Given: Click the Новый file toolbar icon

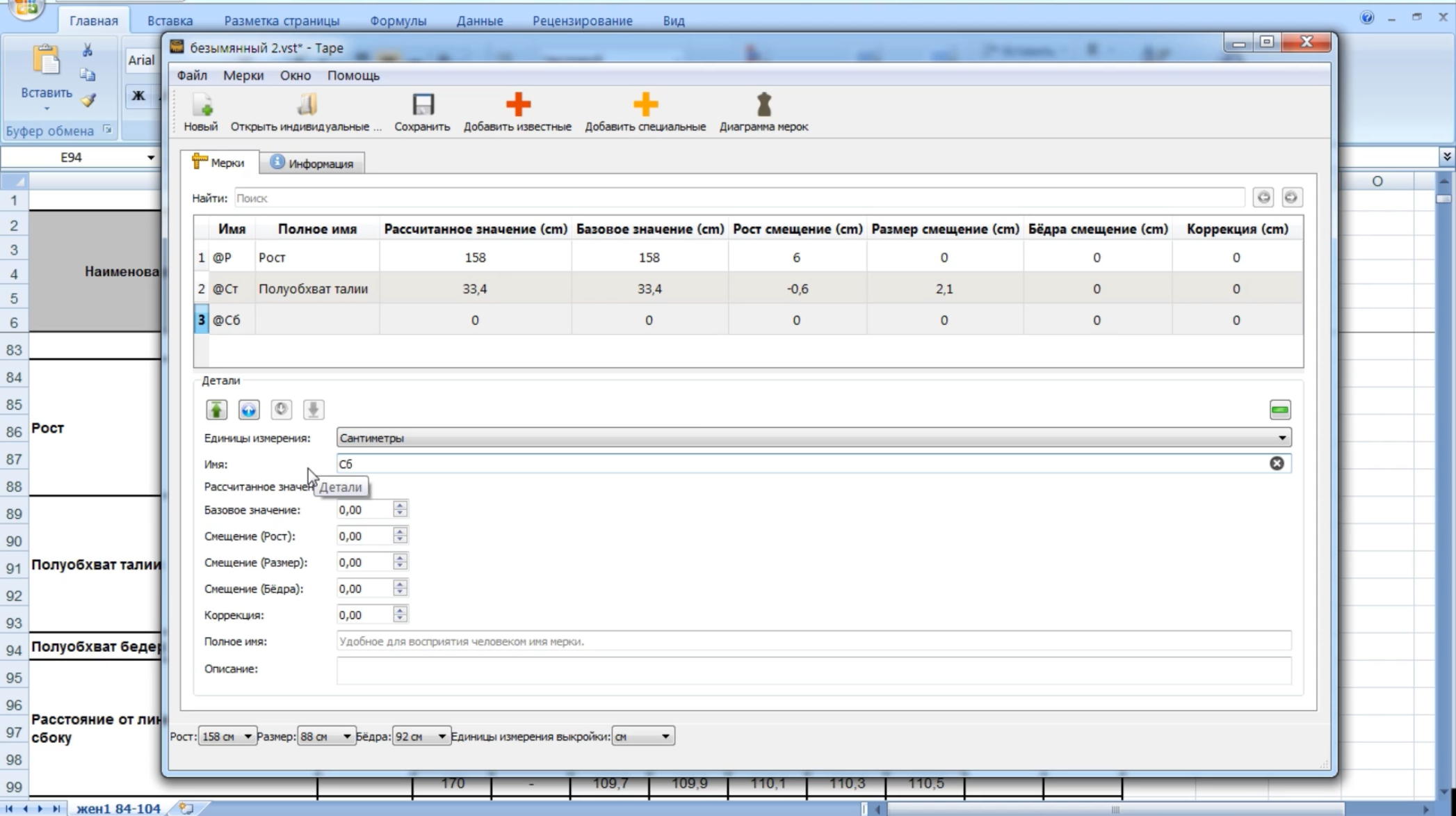Looking at the screenshot, I should point(202,105).
